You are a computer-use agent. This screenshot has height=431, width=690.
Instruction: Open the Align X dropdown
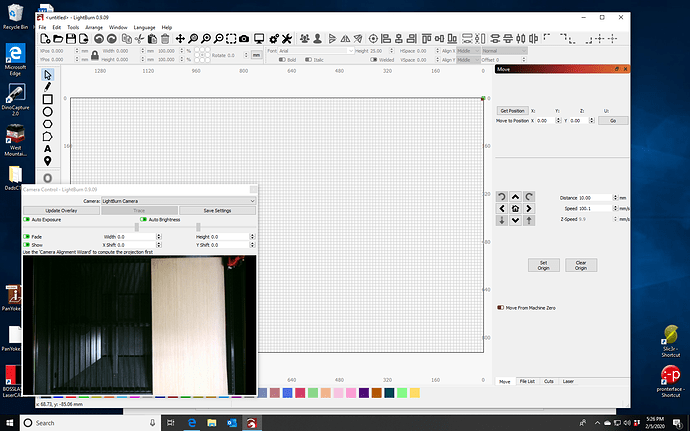(x=469, y=49)
